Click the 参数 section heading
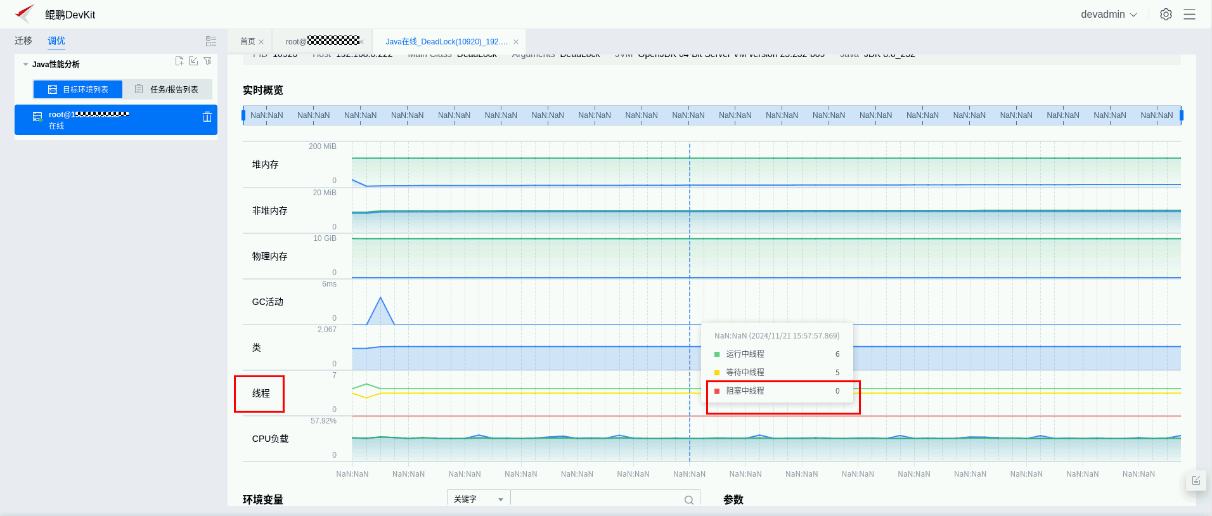1212x516 pixels. (x=733, y=499)
